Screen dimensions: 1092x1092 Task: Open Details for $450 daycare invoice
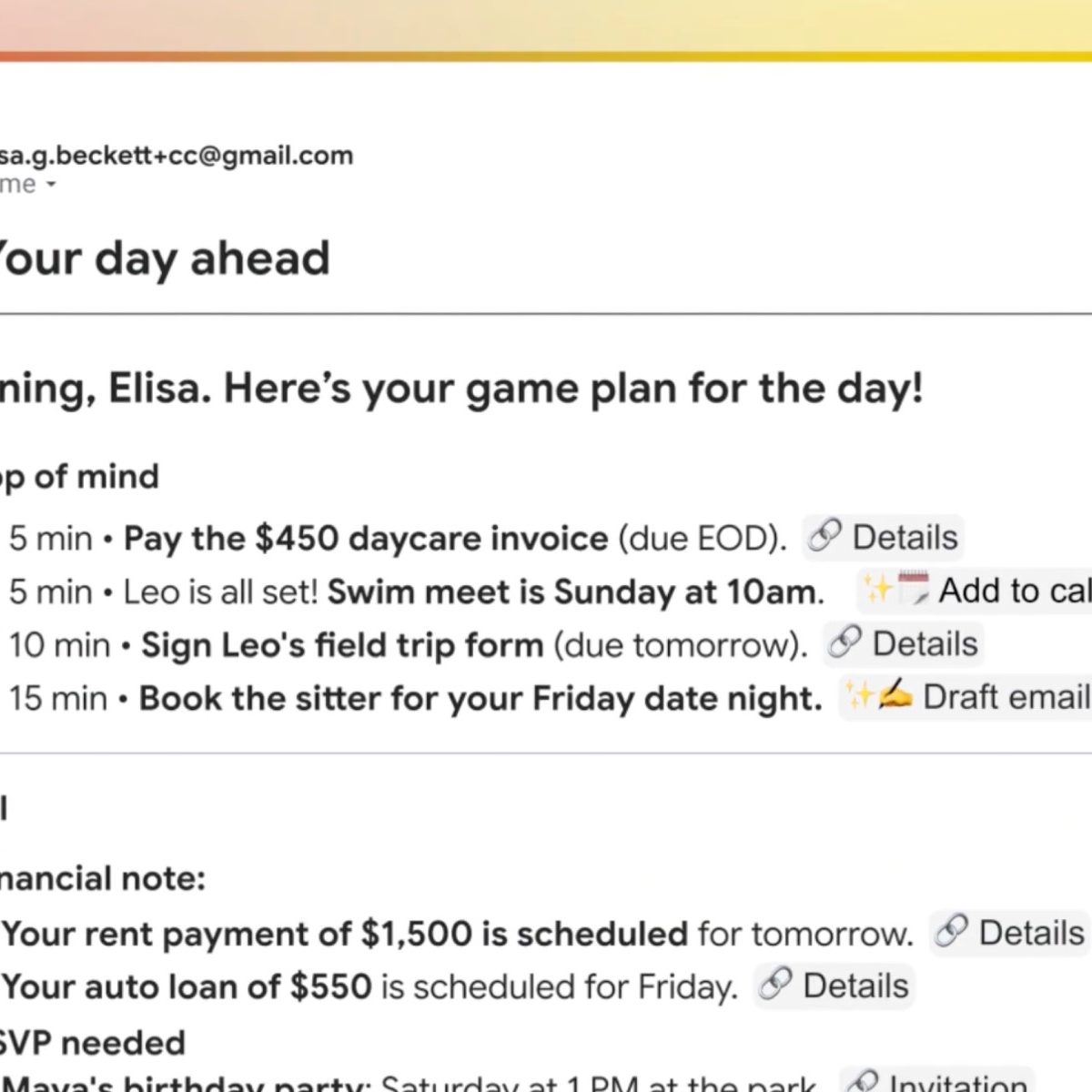tap(905, 537)
